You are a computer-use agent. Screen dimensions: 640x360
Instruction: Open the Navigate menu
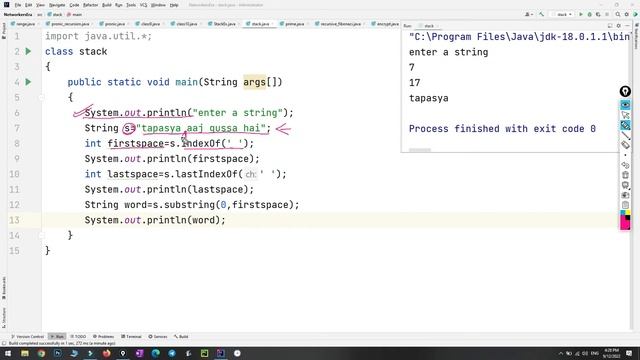57,5
